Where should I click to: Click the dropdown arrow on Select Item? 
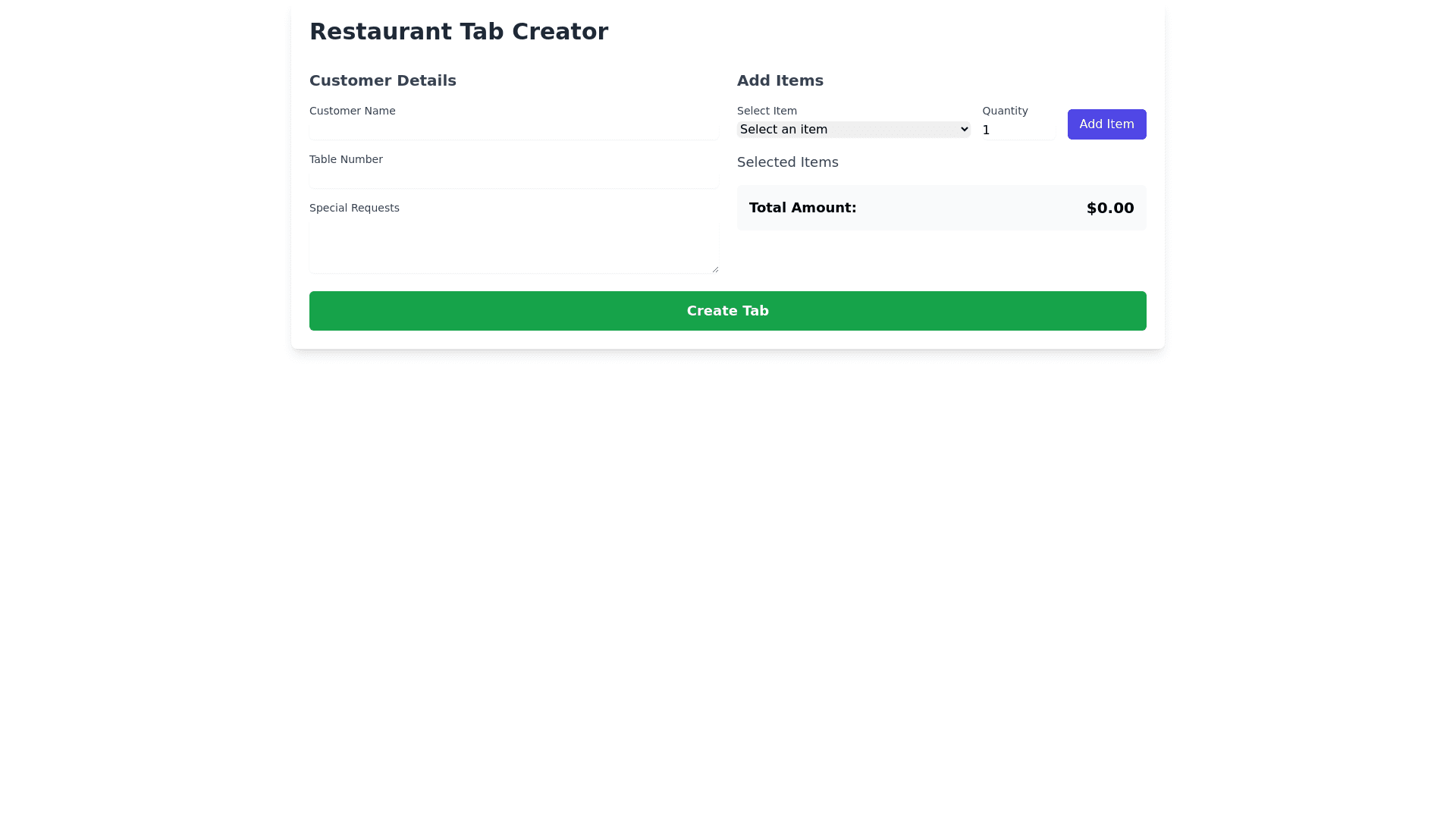point(962,129)
